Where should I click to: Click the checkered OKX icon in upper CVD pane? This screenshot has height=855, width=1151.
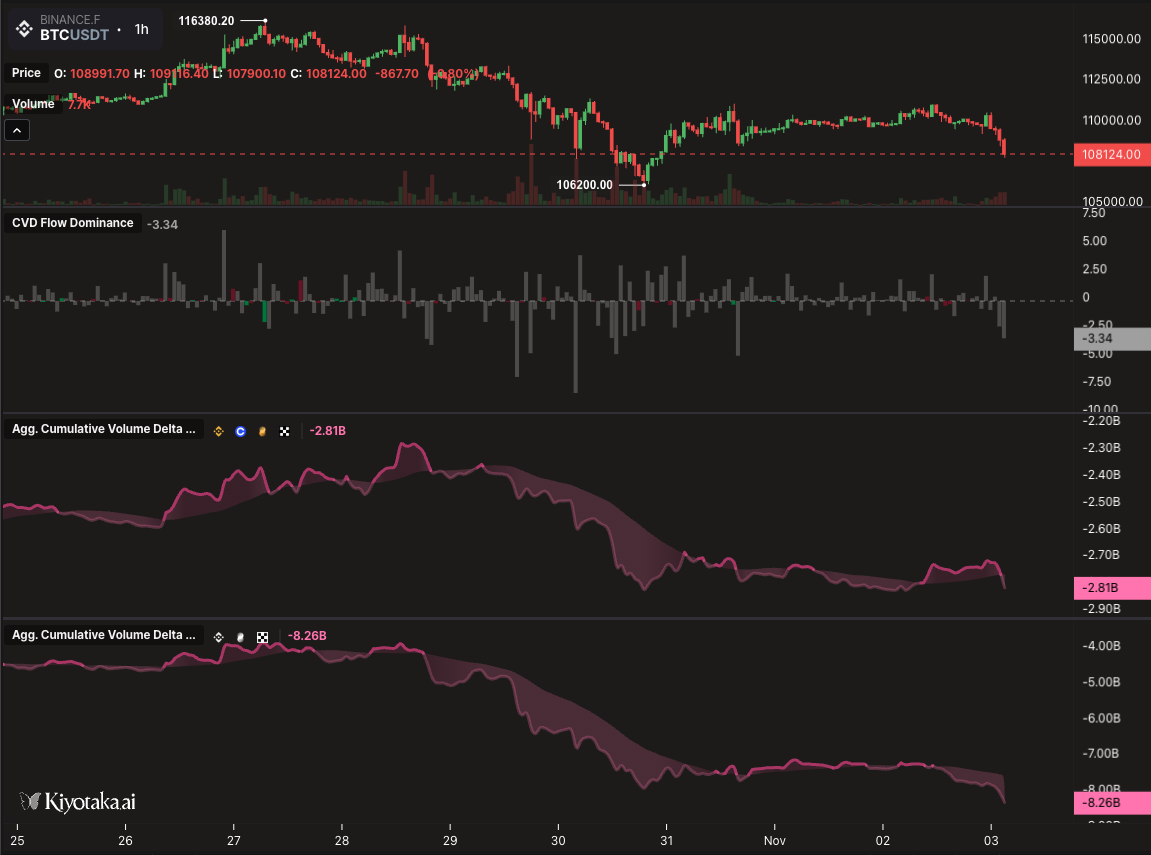(x=285, y=431)
